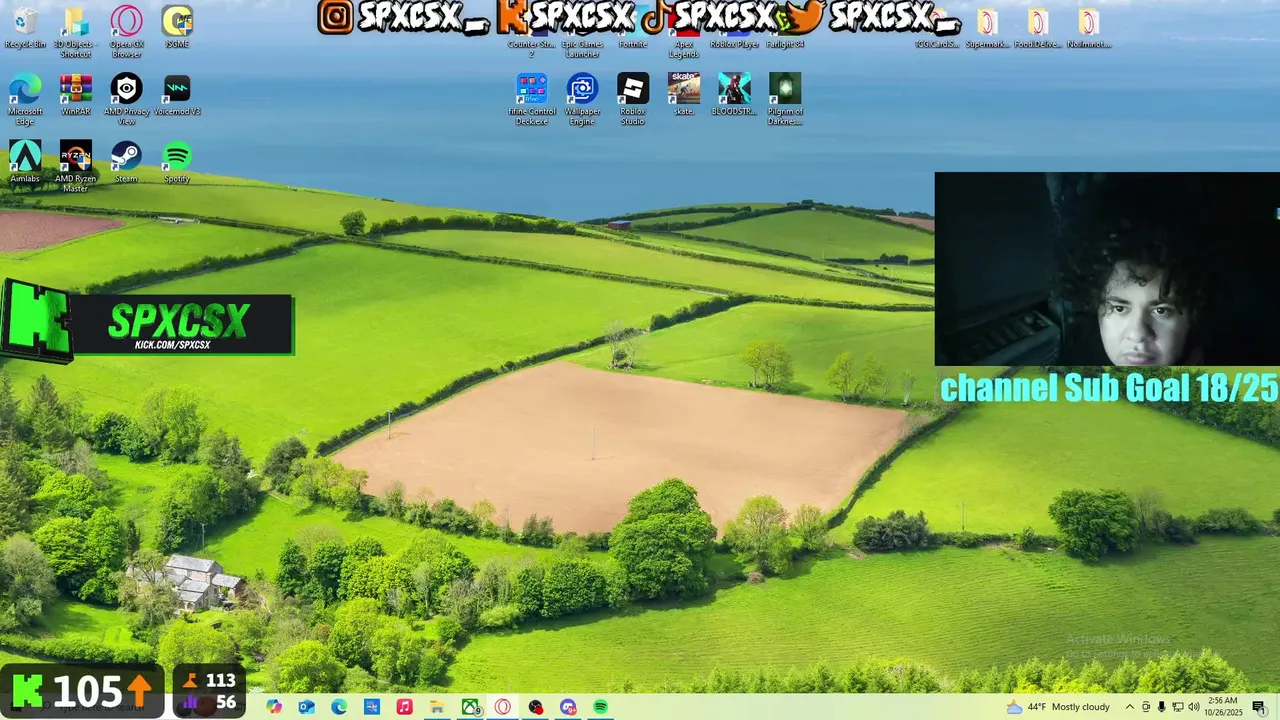Open the volume control tray icon
This screenshot has width=1280, height=720.
[x=1193, y=707]
